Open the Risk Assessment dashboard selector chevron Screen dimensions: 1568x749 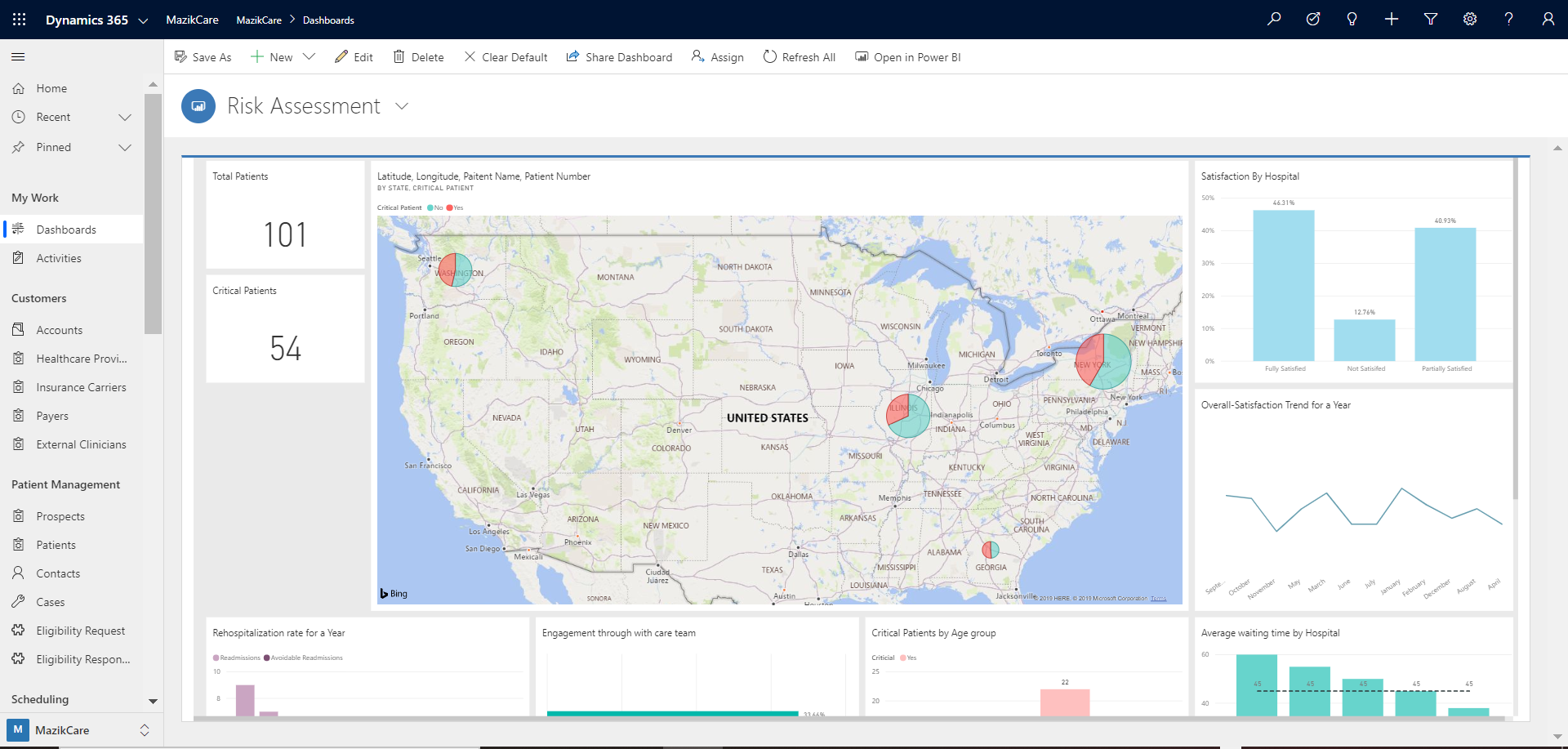click(x=402, y=106)
